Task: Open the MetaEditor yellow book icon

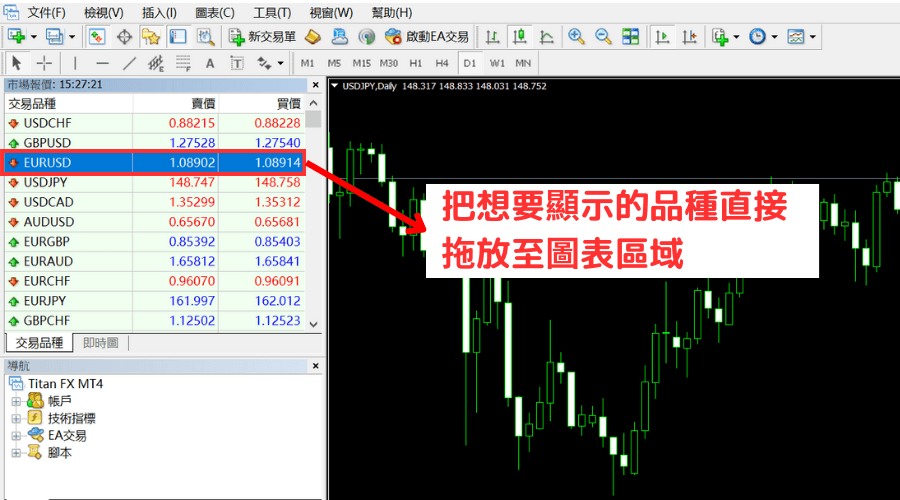Action: coord(313,37)
